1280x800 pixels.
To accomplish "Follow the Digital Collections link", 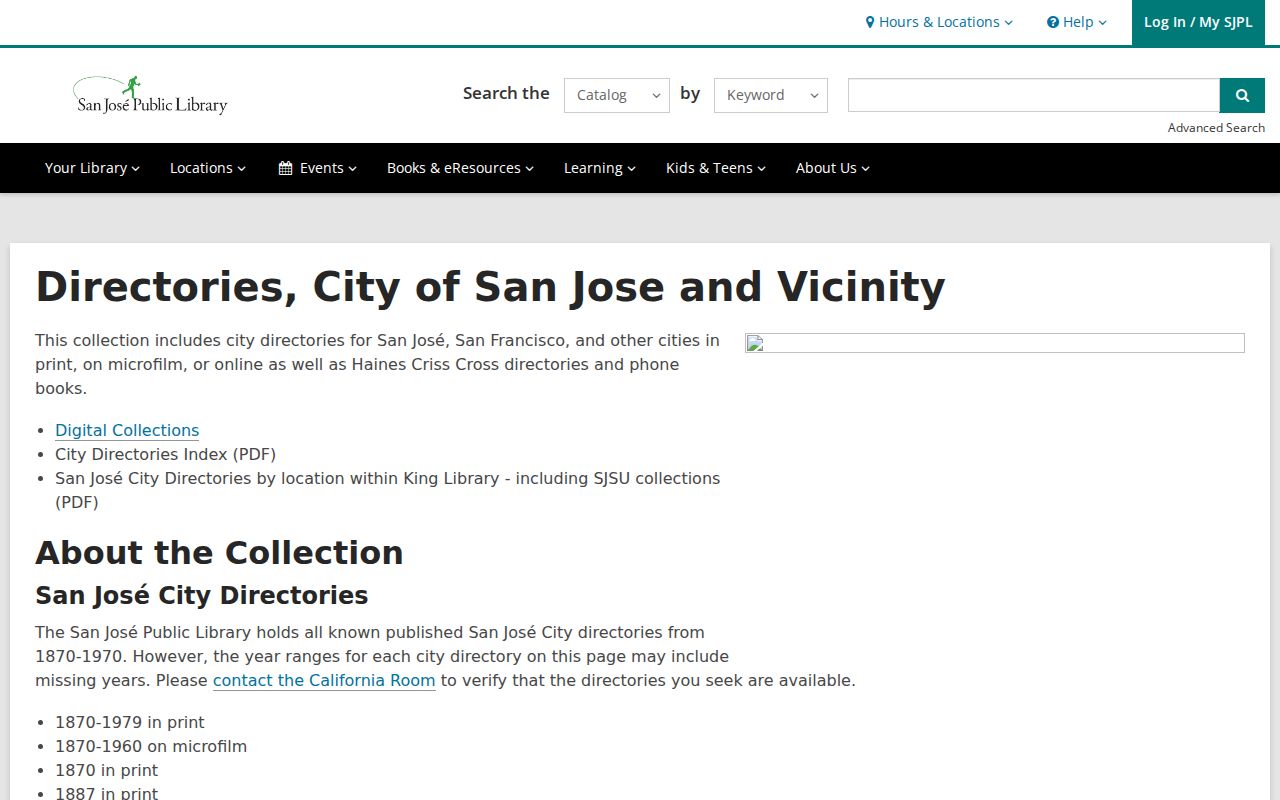I will pos(127,430).
